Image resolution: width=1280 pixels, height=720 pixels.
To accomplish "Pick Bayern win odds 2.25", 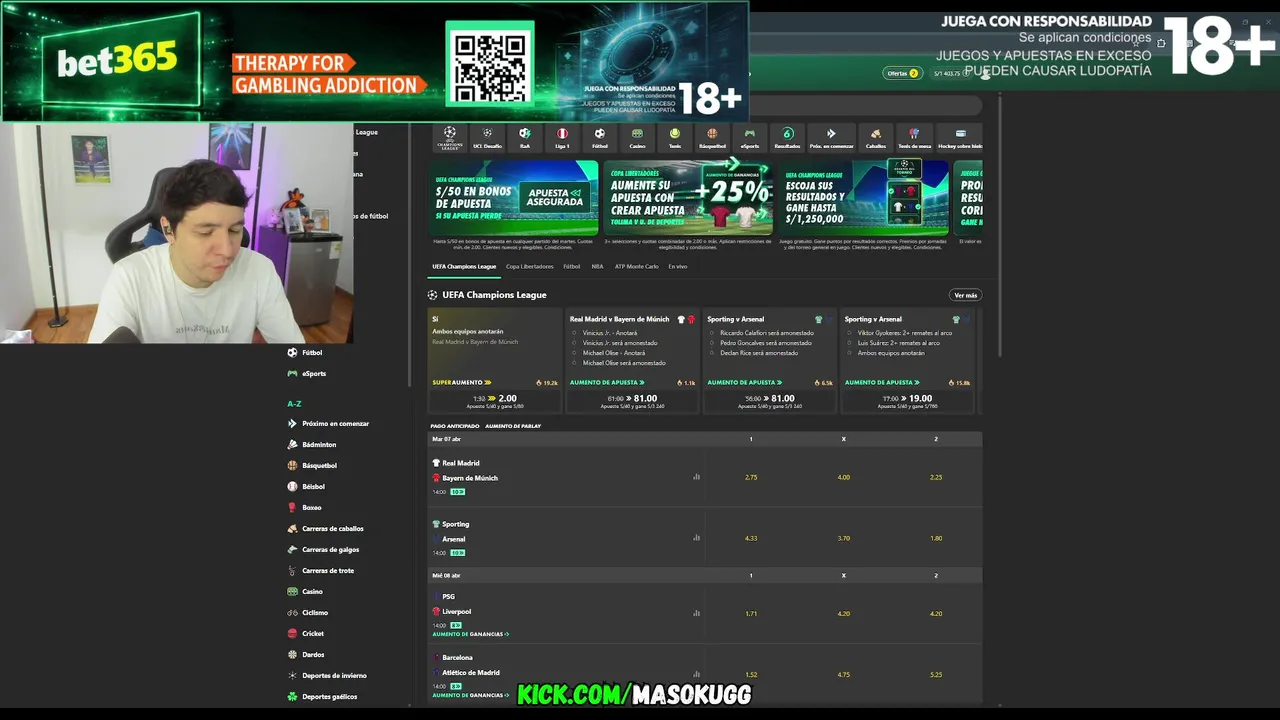I will point(936,477).
